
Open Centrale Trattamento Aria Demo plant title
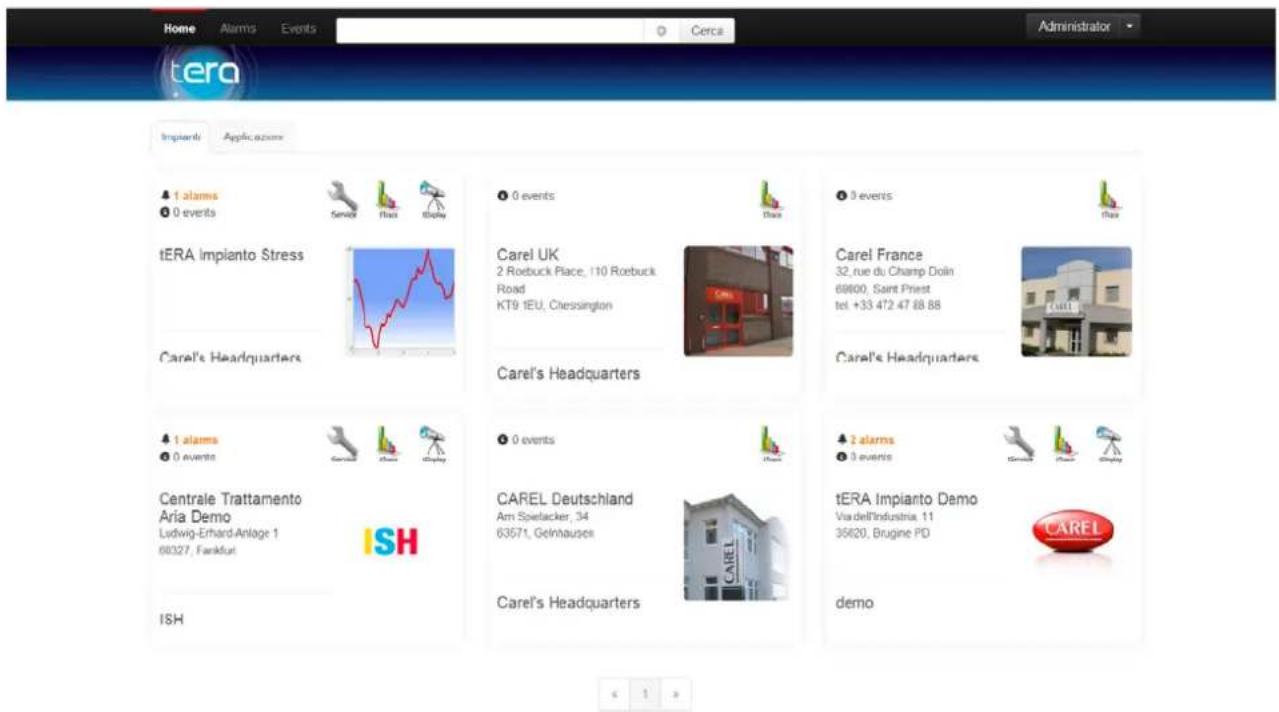click(x=230, y=508)
